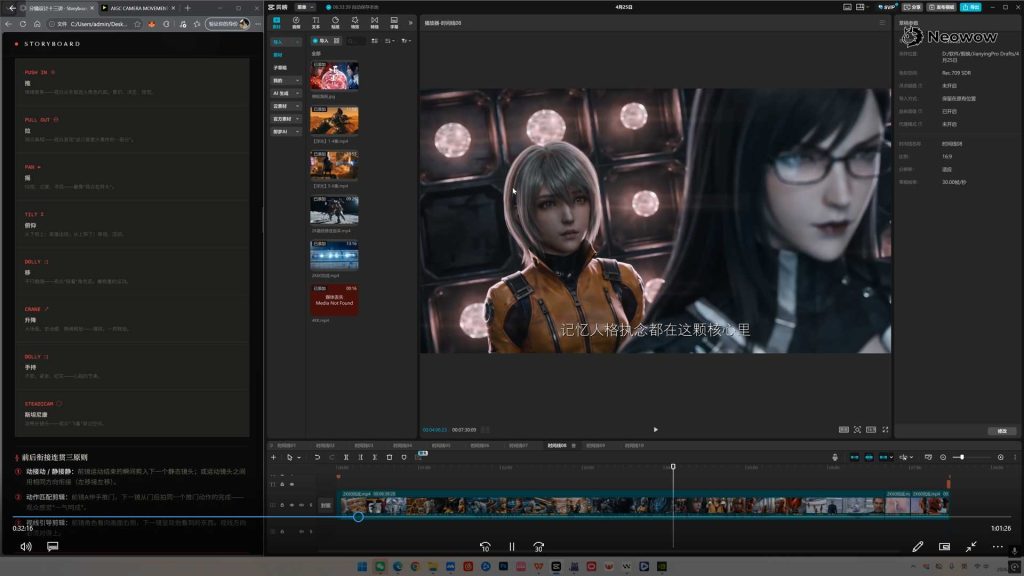Click the Cover button on the main track

tap(326, 505)
